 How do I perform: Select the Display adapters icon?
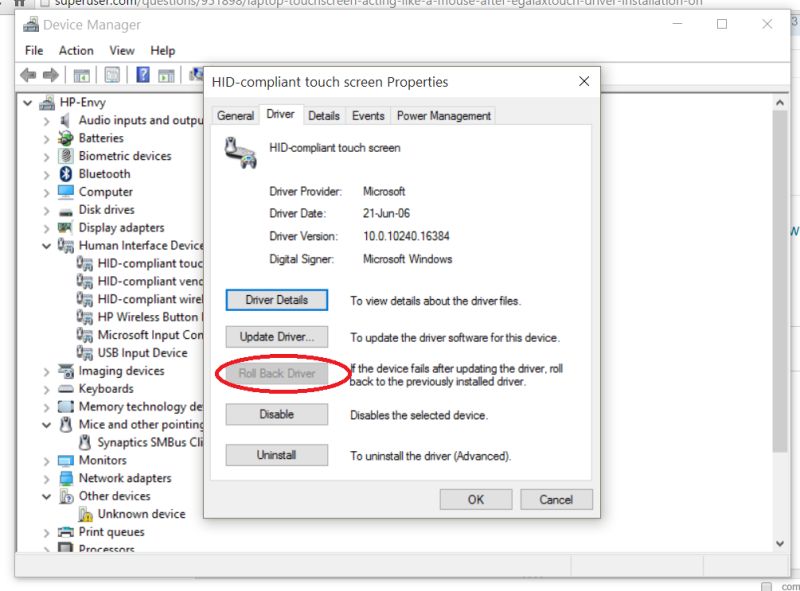click(x=65, y=228)
